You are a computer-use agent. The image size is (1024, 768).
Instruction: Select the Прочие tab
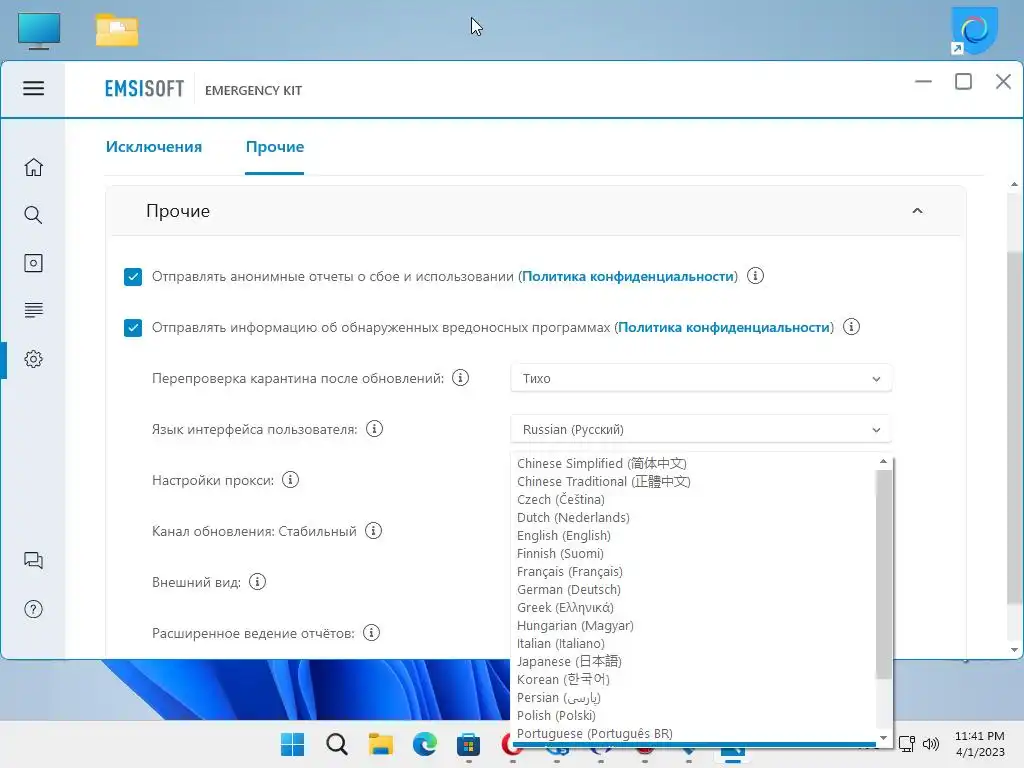coord(275,147)
